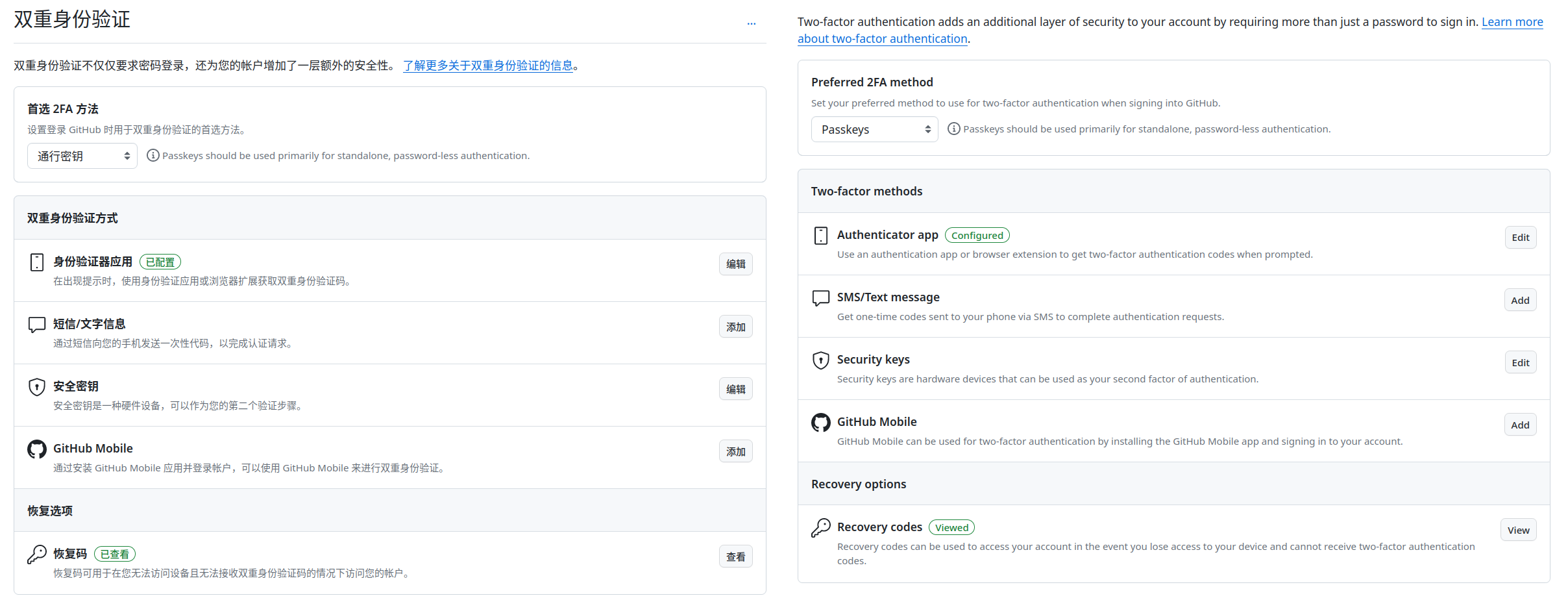Click the key icon beside Recovery codes
The height and width of the screenshot is (598, 1568).
[x=821, y=528]
